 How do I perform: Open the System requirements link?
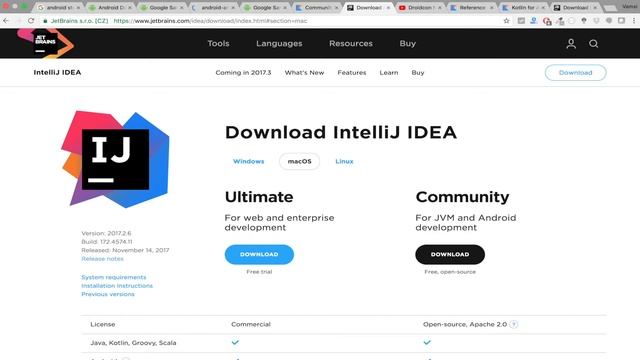[x=114, y=277]
